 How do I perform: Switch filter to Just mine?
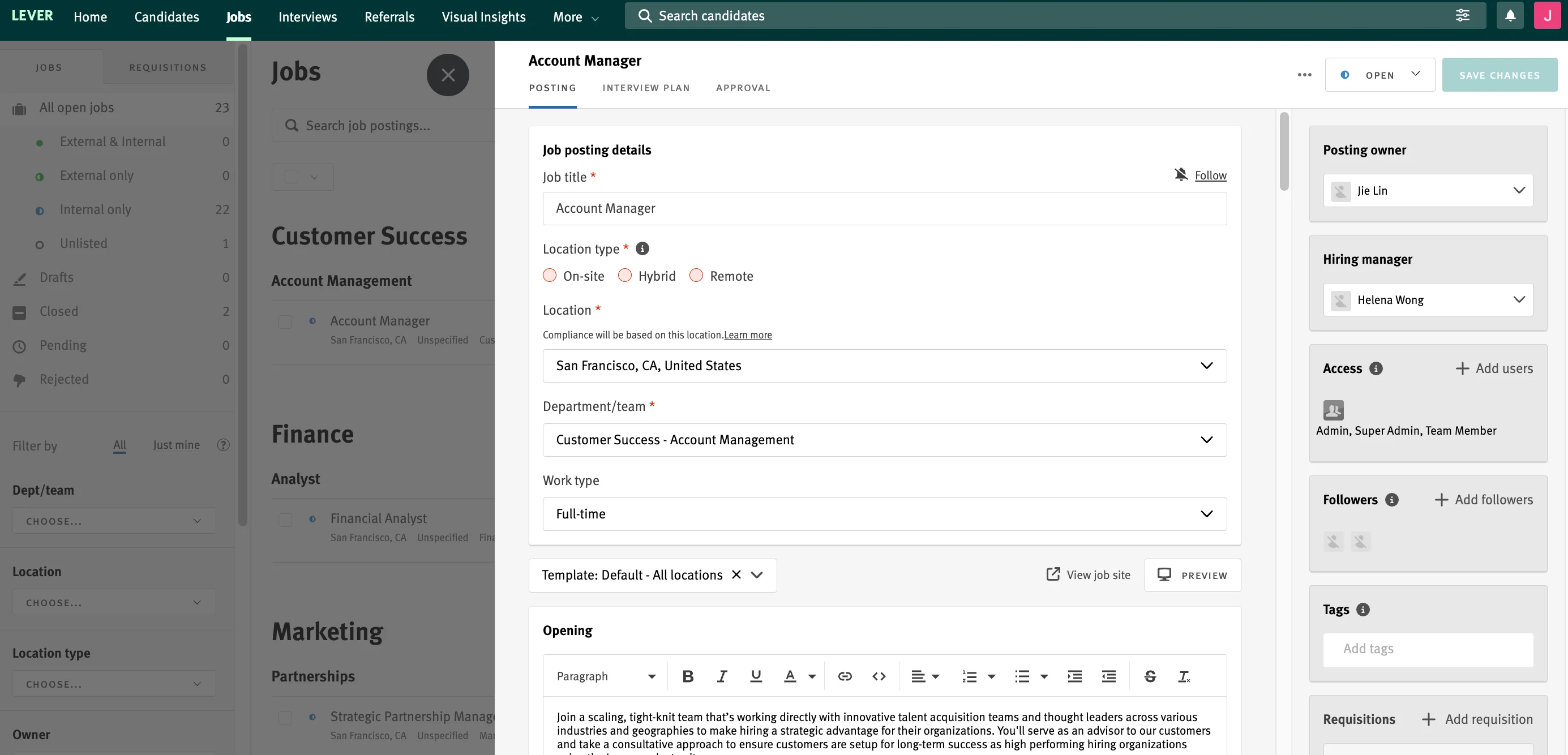coord(177,445)
